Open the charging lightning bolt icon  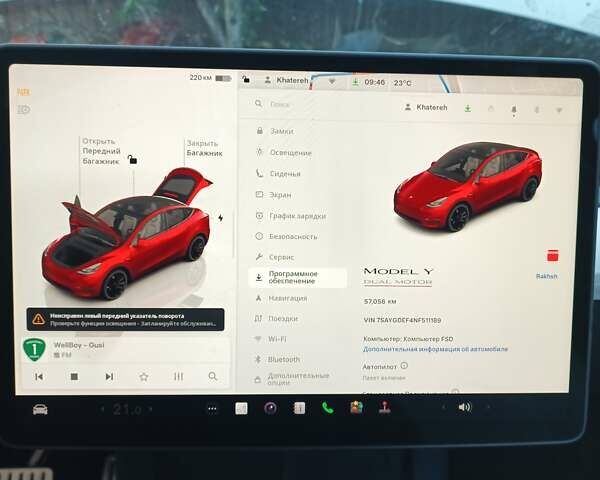coord(220,218)
